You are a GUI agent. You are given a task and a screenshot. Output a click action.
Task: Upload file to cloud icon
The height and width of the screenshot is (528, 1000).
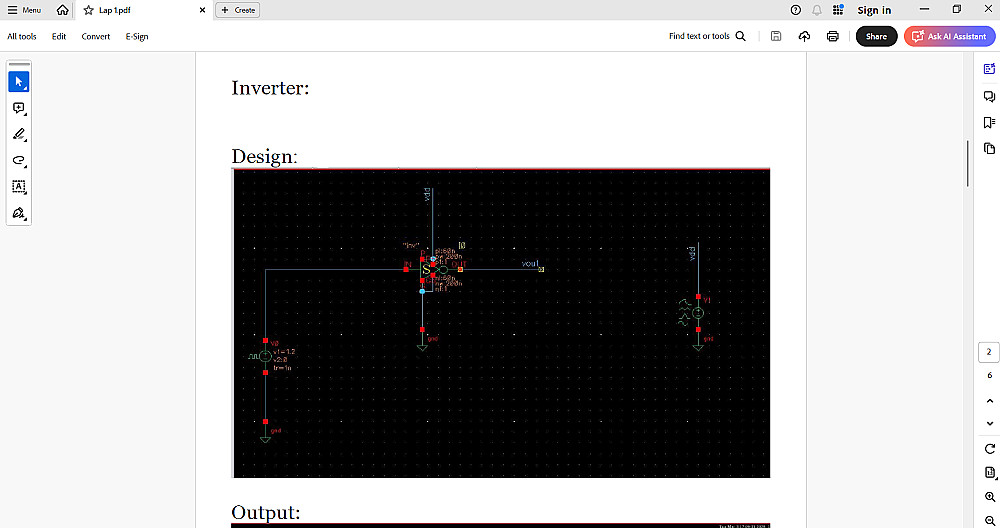pos(804,36)
